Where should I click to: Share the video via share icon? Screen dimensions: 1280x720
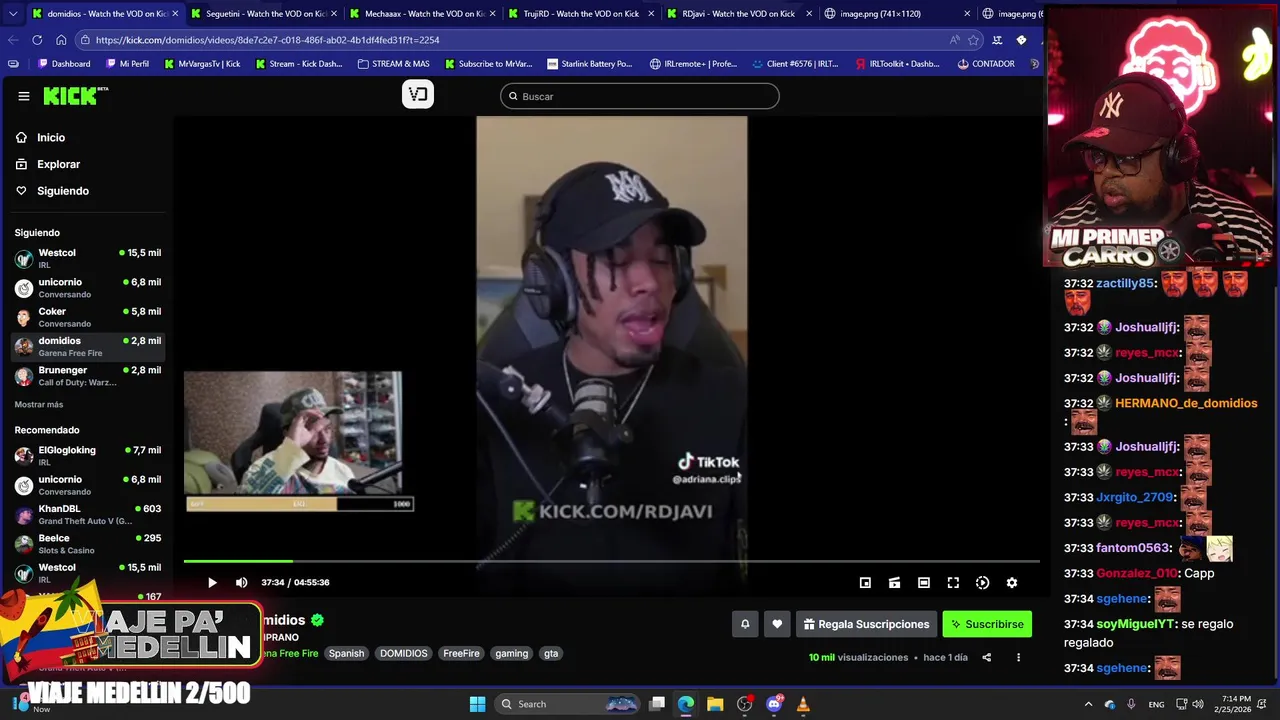[x=986, y=657]
